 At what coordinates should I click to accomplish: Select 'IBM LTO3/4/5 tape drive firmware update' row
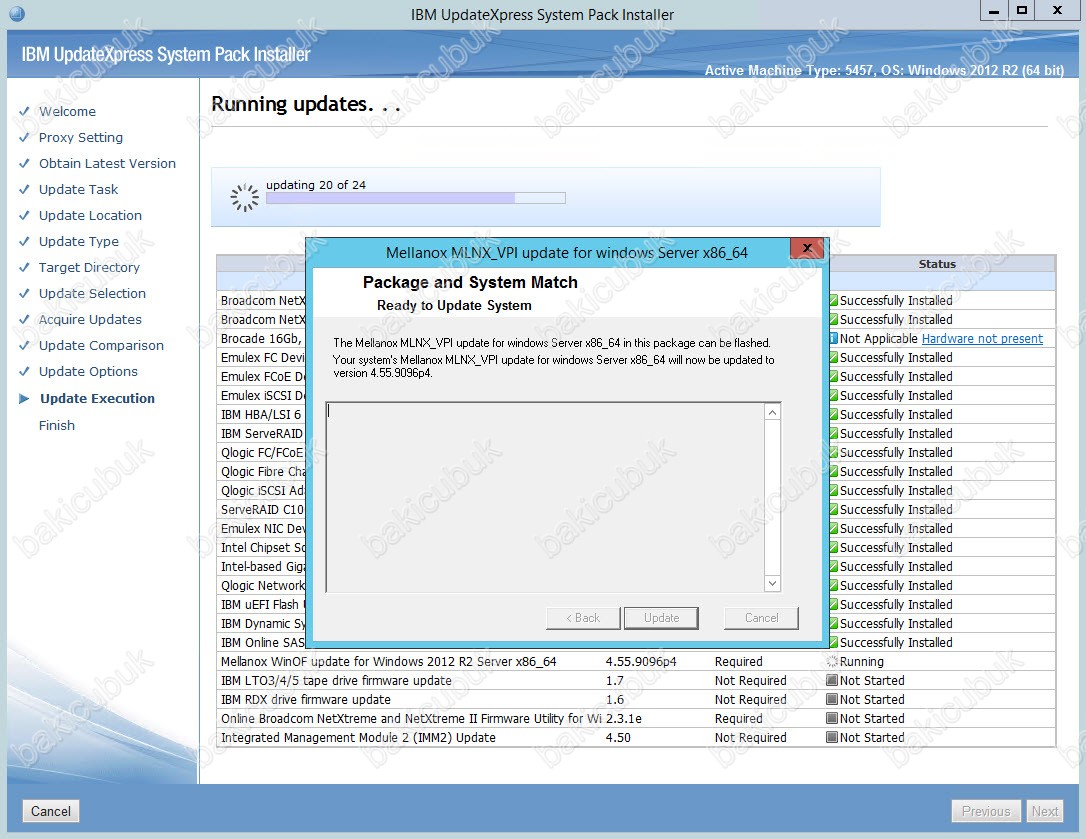(x=636, y=680)
